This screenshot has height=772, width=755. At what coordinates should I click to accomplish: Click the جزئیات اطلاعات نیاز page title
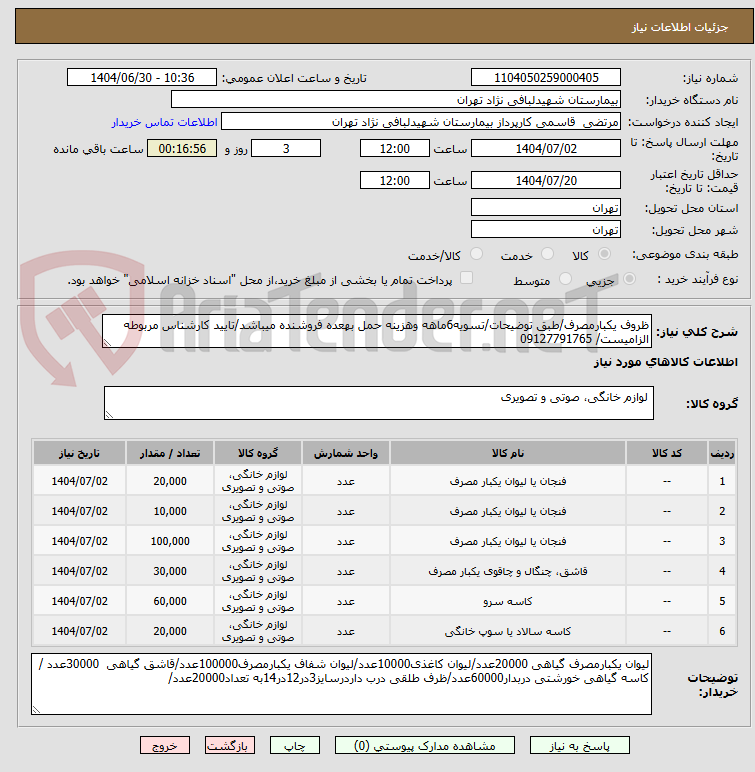(x=680, y=27)
